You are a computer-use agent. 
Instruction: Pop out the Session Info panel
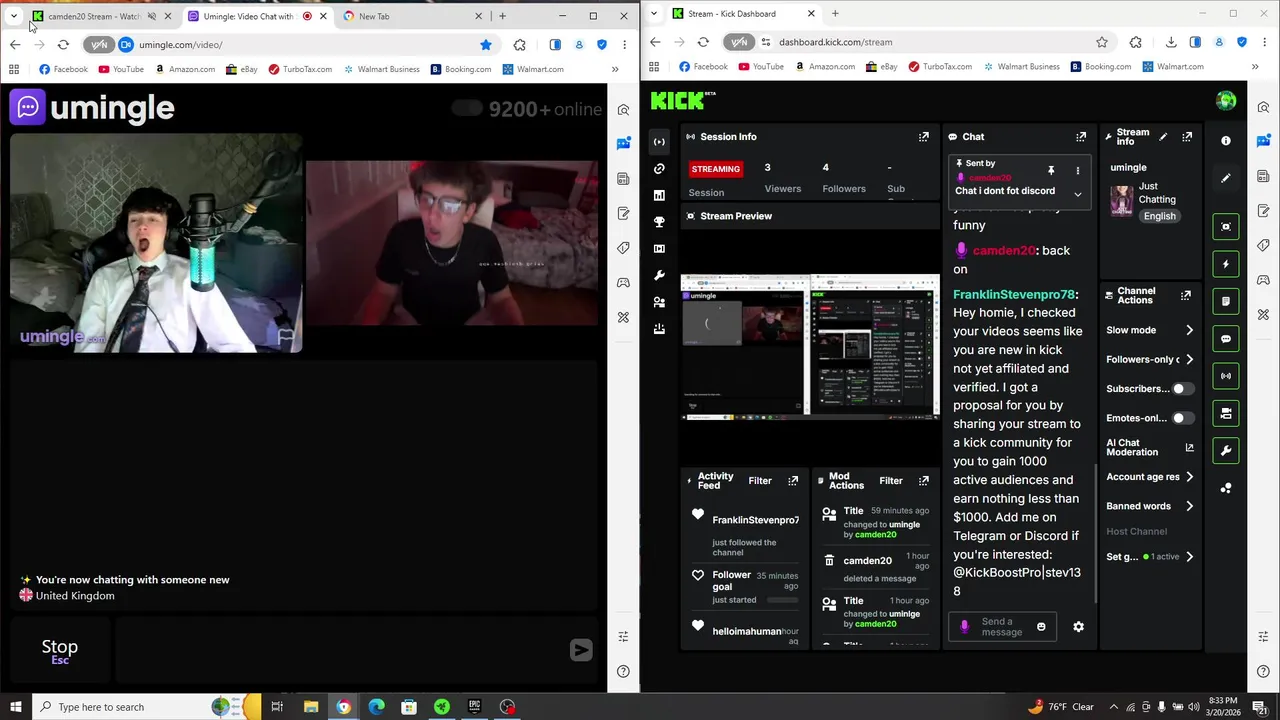[924, 137]
